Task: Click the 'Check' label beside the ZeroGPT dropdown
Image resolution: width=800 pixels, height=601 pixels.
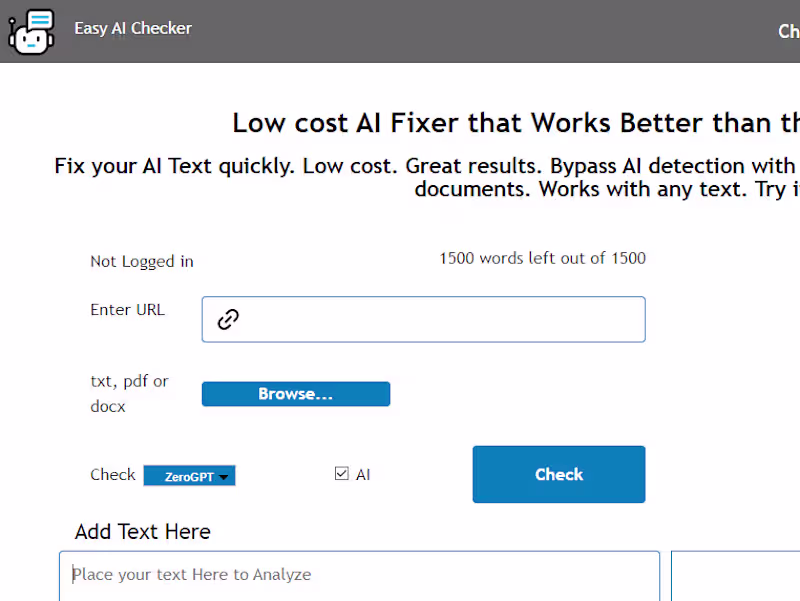Action: tap(112, 474)
